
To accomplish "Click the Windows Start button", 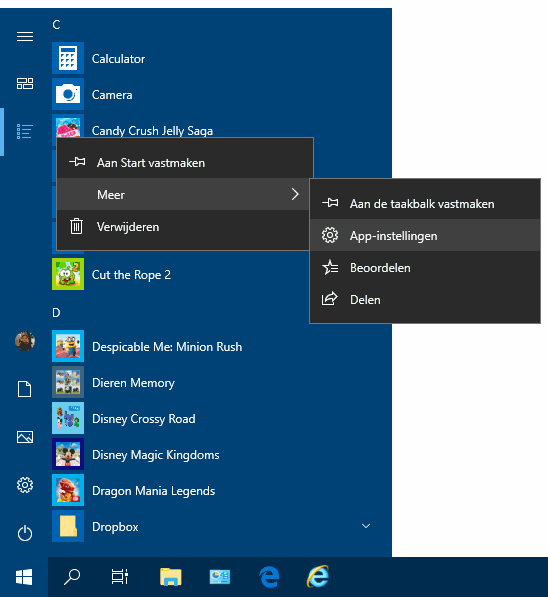I will [x=24, y=577].
